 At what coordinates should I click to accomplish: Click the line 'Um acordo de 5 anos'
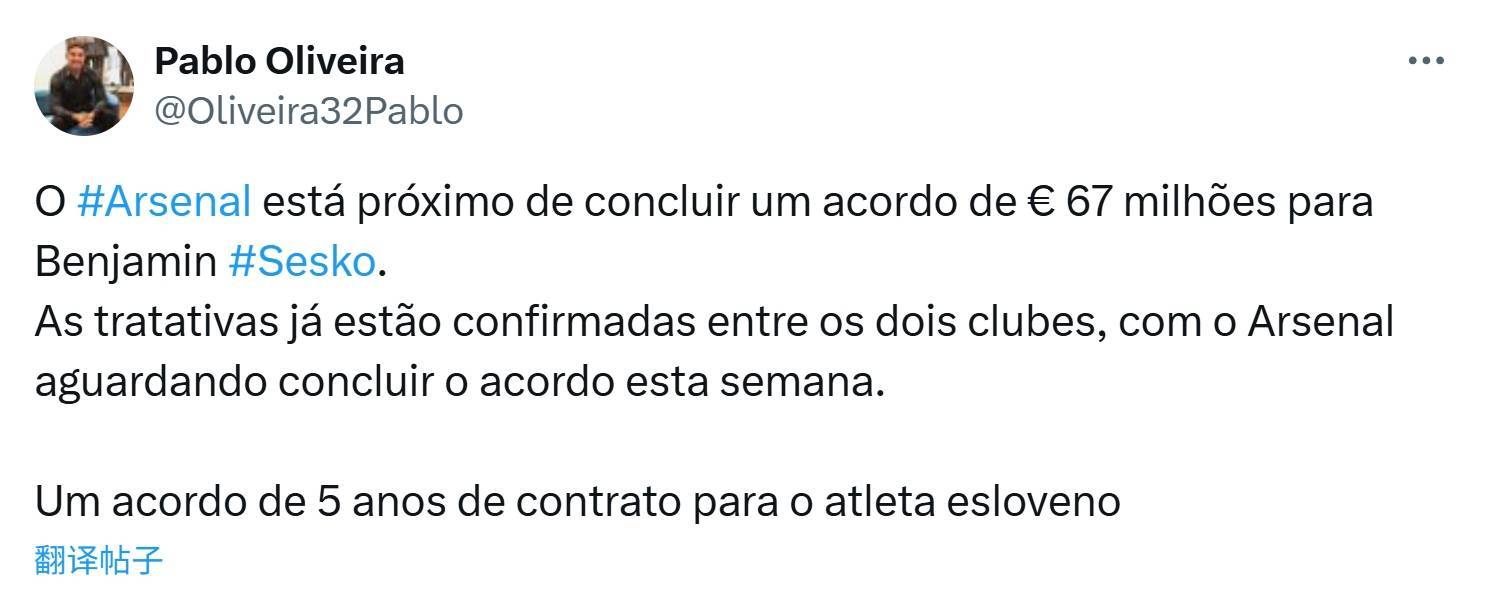pos(577,502)
